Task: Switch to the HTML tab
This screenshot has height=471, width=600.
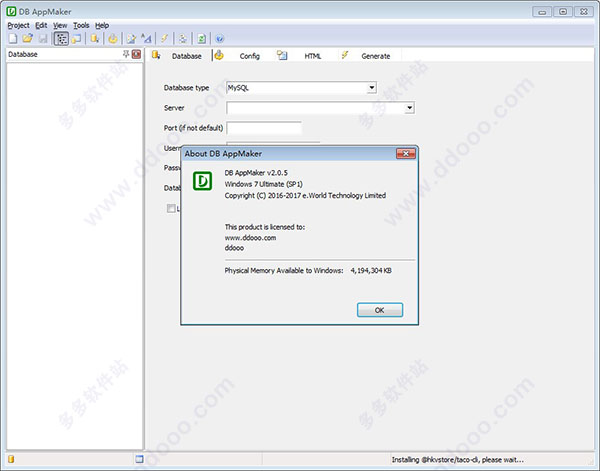Action: (x=313, y=56)
